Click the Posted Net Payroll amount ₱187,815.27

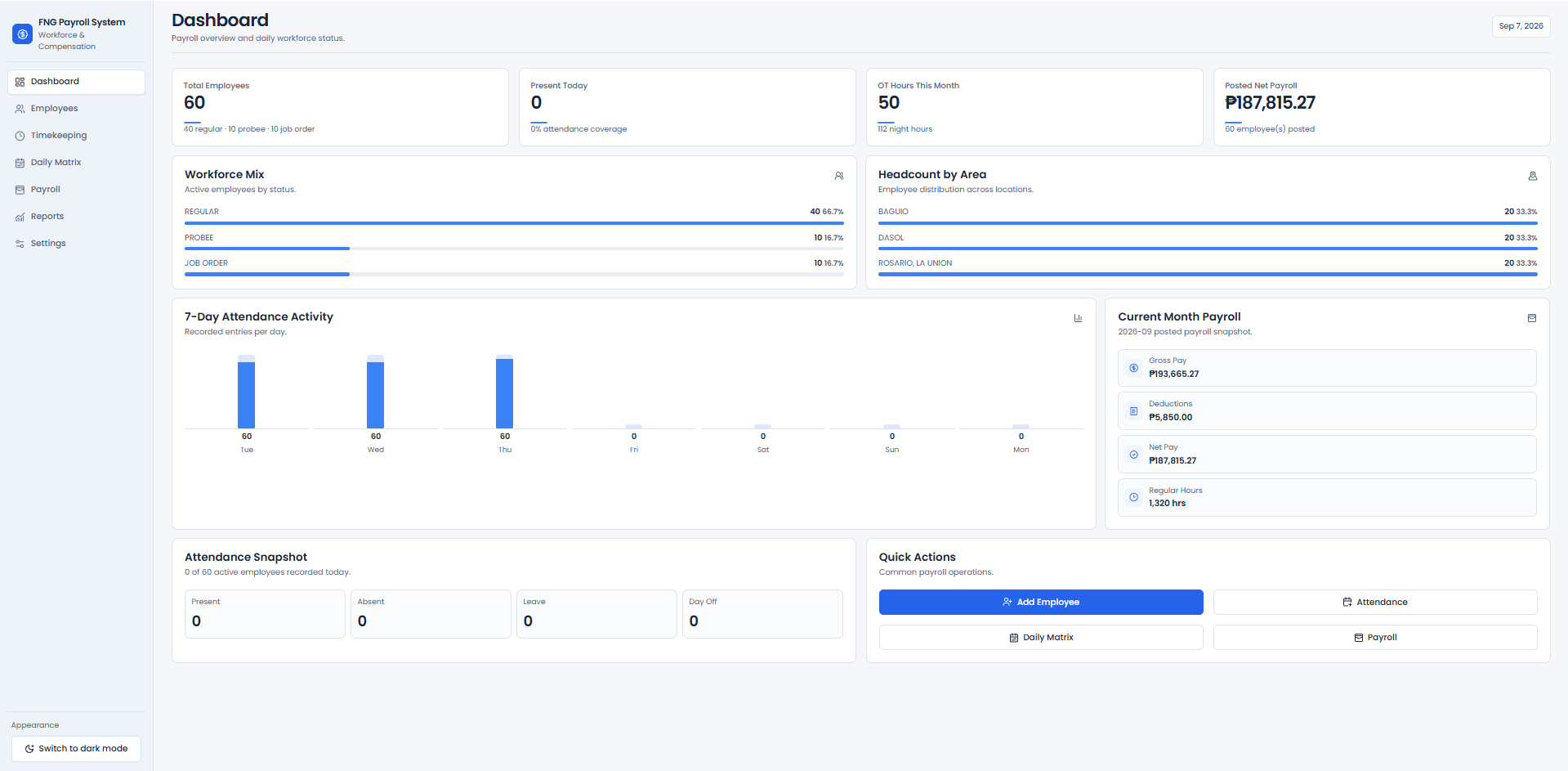click(x=1270, y=103)
